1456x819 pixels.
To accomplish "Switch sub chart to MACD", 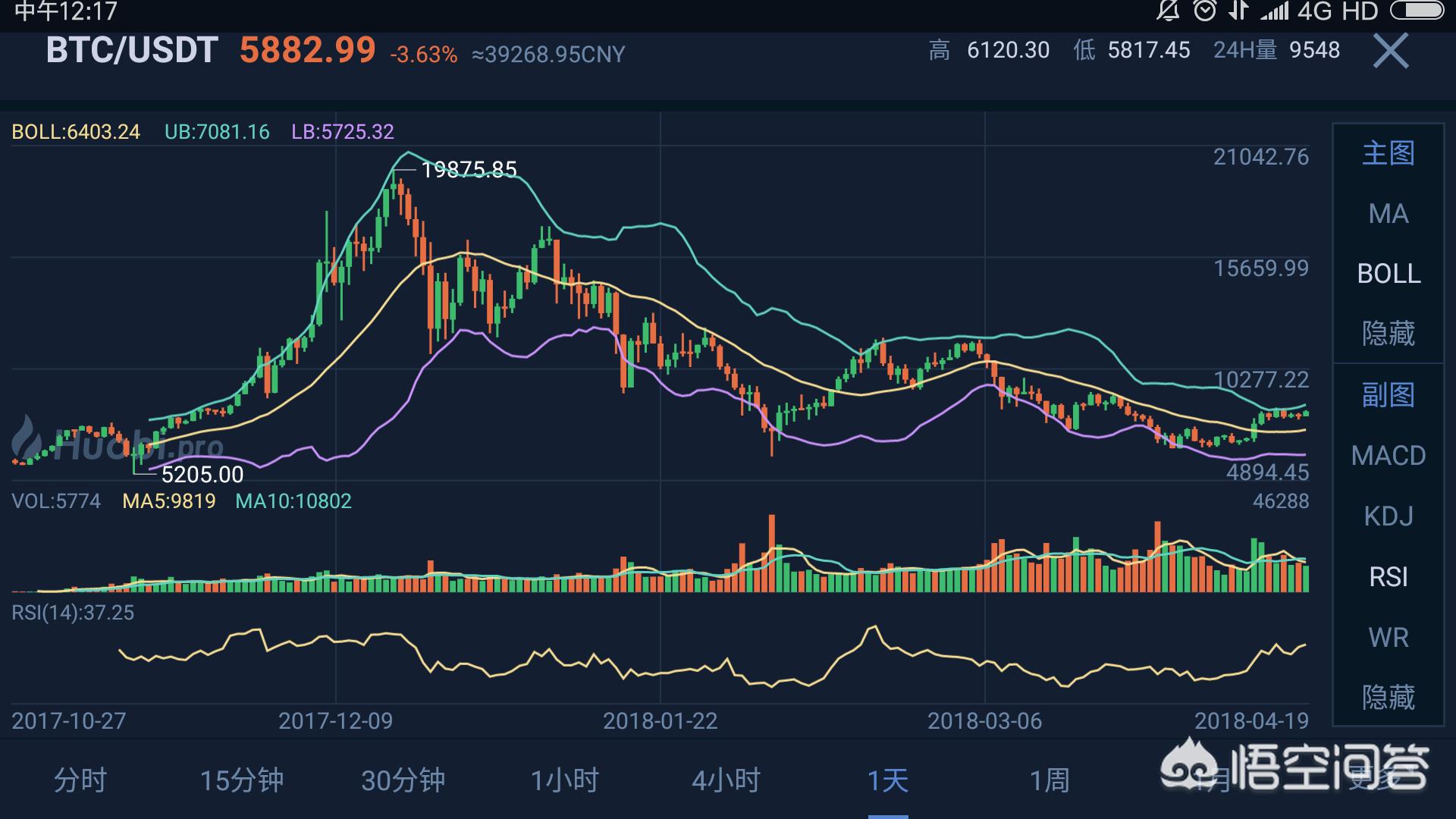I will [1388, 456].
